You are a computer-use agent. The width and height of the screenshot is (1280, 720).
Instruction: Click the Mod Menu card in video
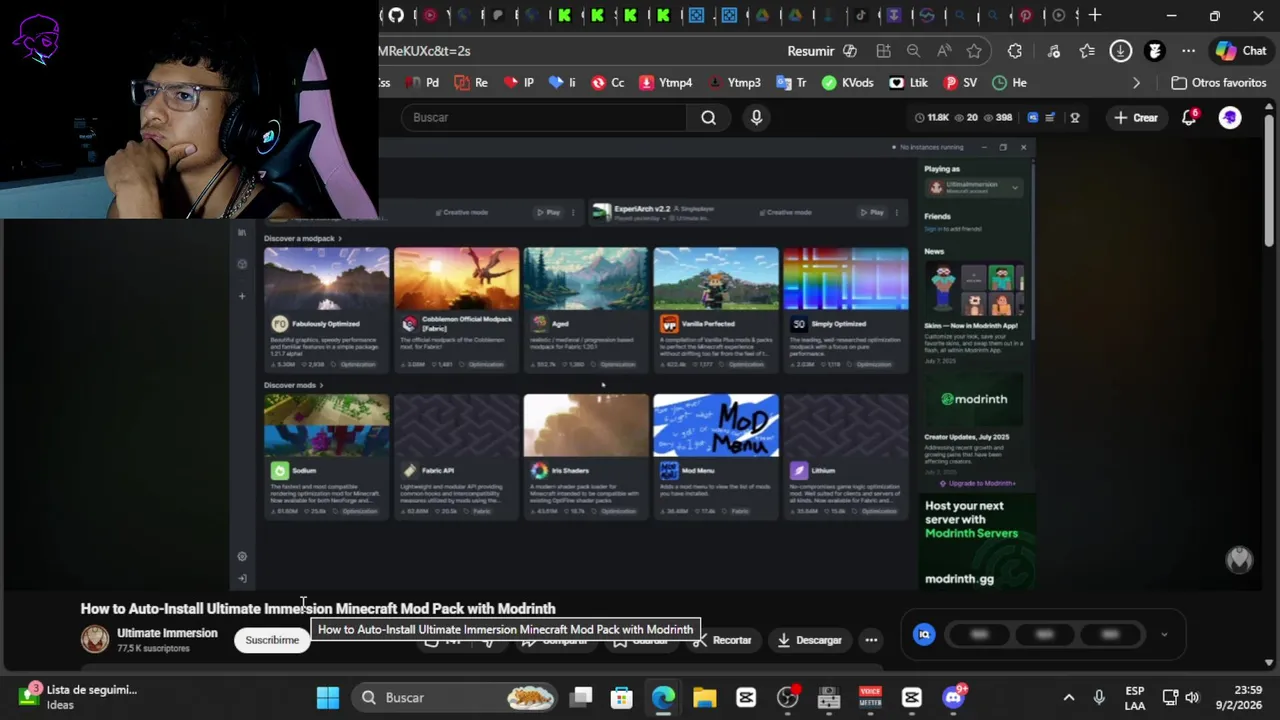[716, 455]
